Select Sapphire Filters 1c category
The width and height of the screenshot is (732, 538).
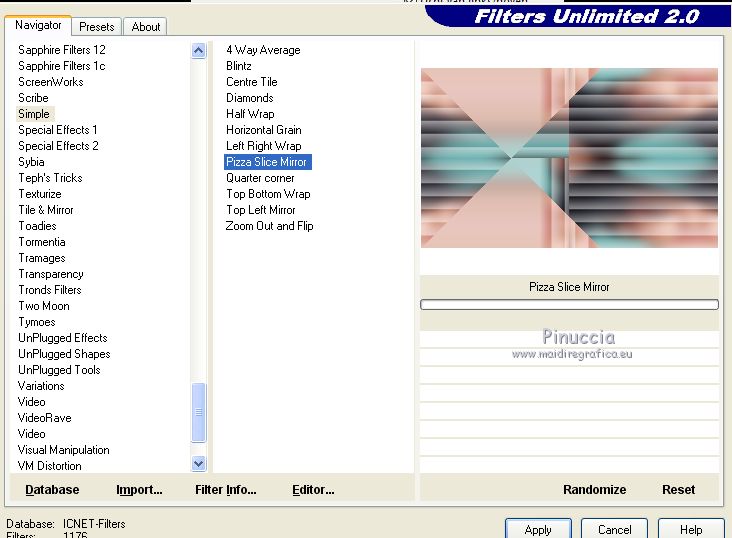click(x=62, y=66)
